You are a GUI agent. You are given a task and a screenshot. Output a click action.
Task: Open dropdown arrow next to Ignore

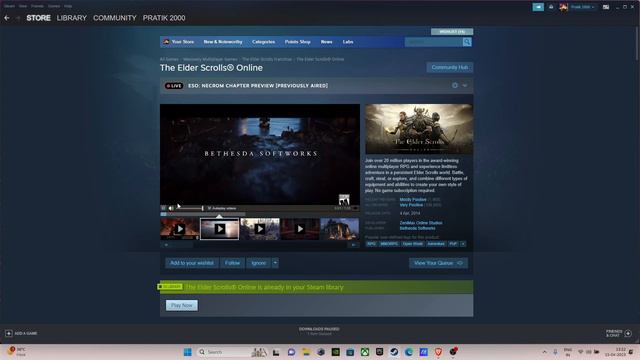275,263
